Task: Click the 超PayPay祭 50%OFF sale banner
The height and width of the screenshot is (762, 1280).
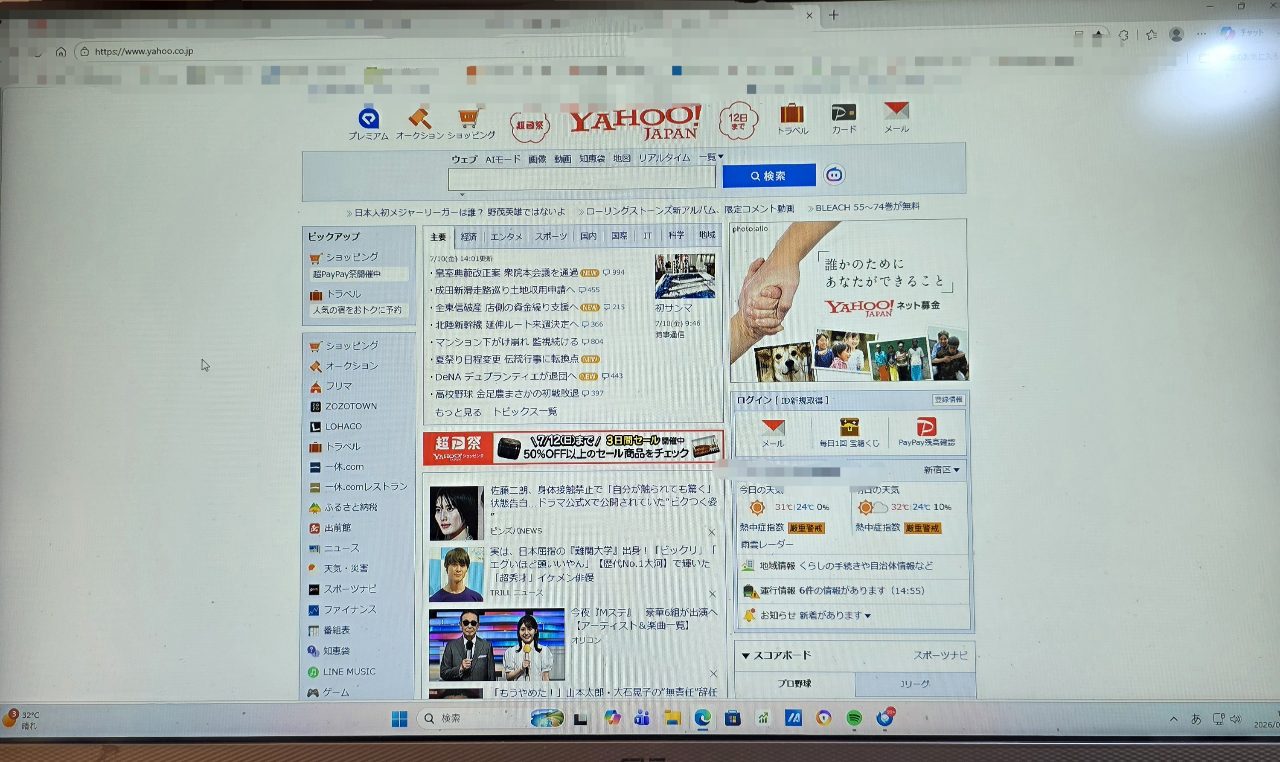Action: coord(573,448)
